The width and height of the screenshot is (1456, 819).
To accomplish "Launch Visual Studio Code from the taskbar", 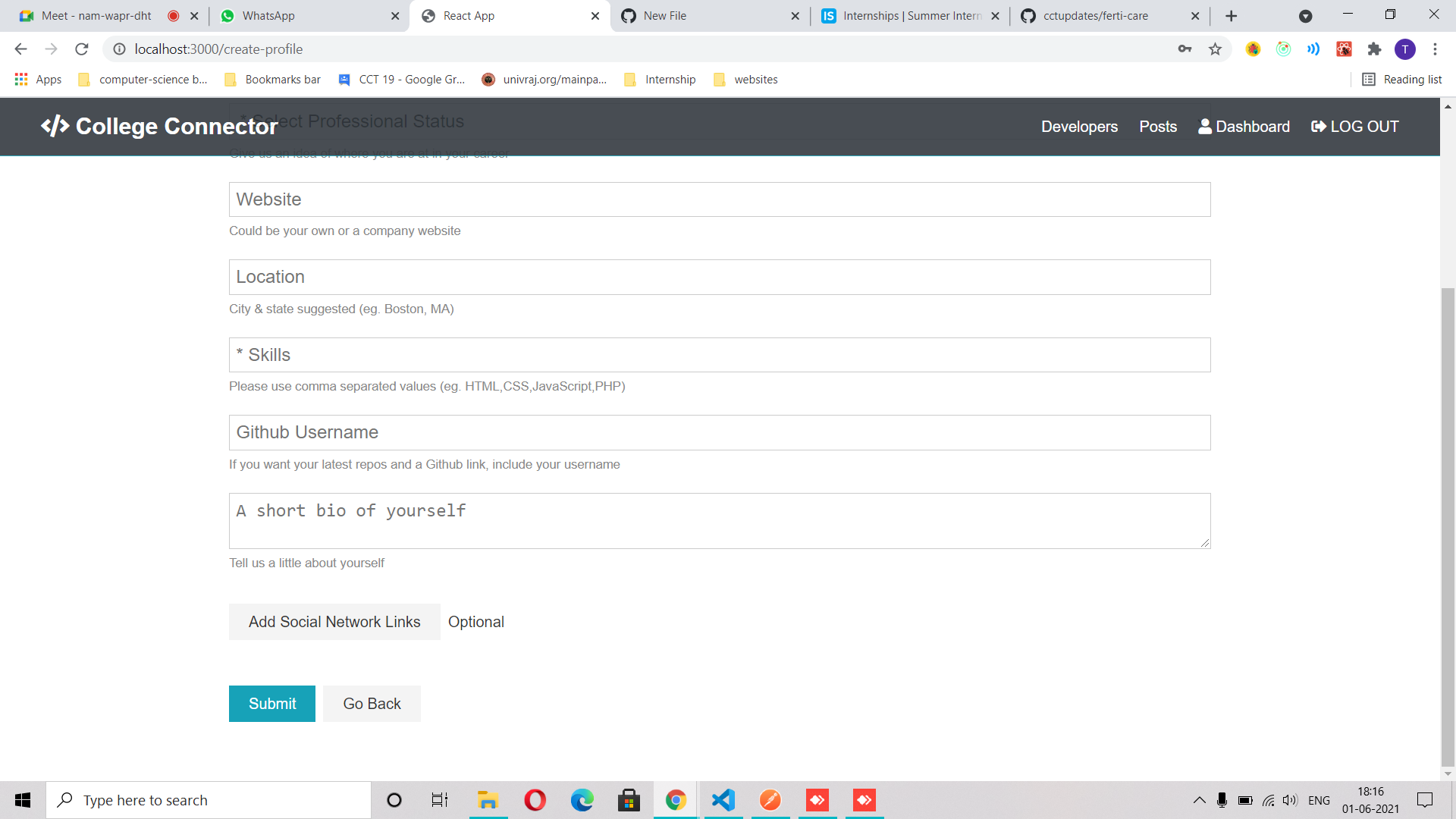I will pos(723,799).
